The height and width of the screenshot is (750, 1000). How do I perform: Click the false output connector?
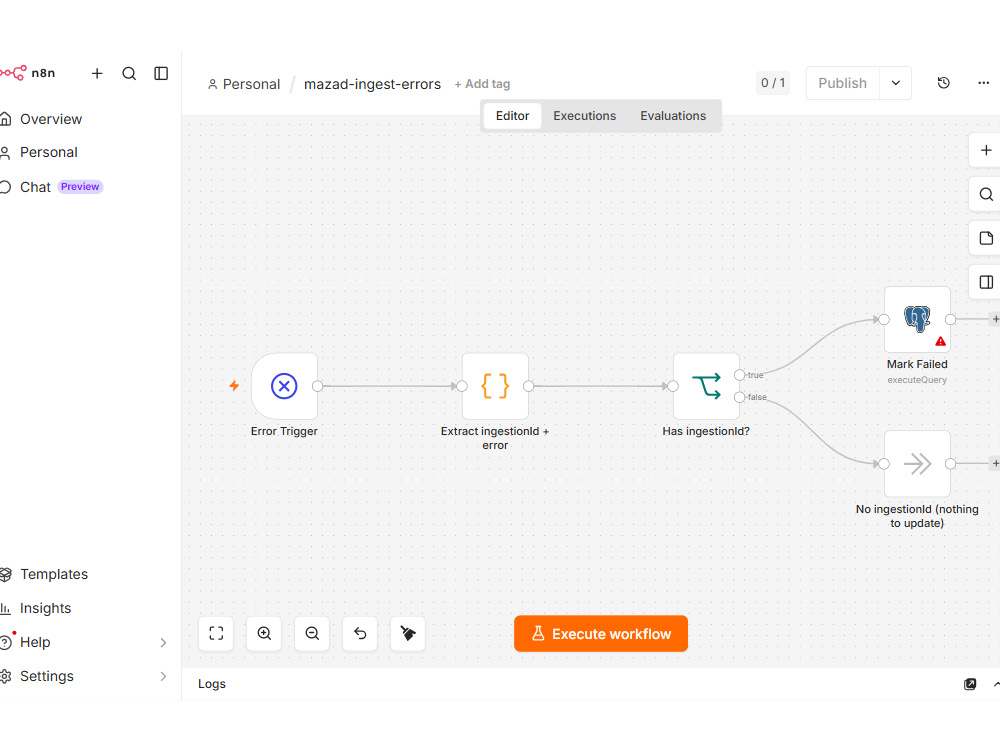pyautogui.click(x=739, y=397)
